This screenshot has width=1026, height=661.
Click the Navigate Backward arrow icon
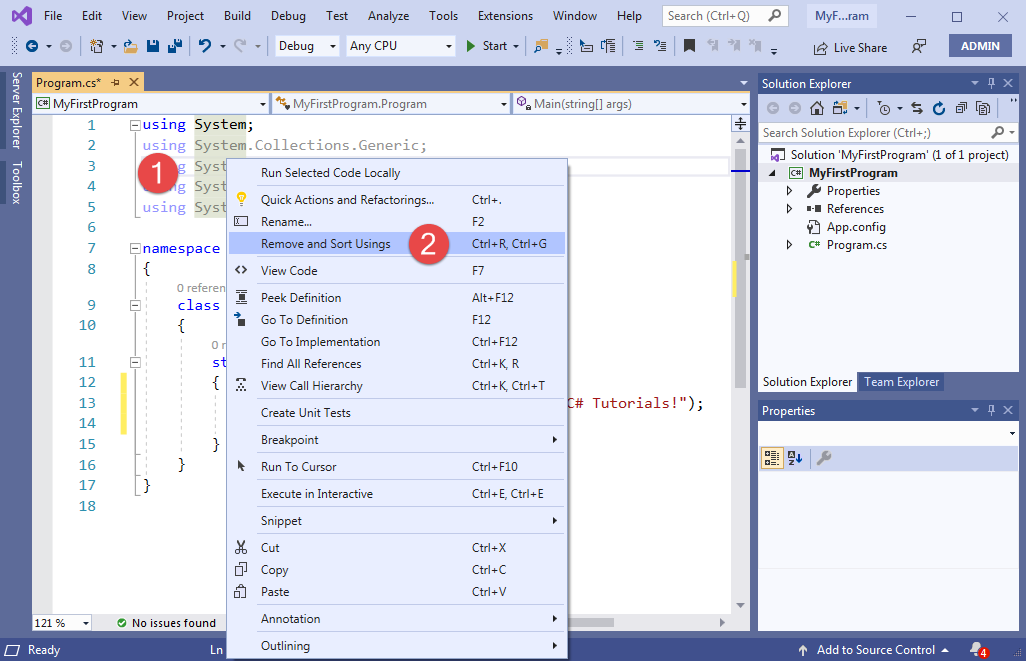31,46
